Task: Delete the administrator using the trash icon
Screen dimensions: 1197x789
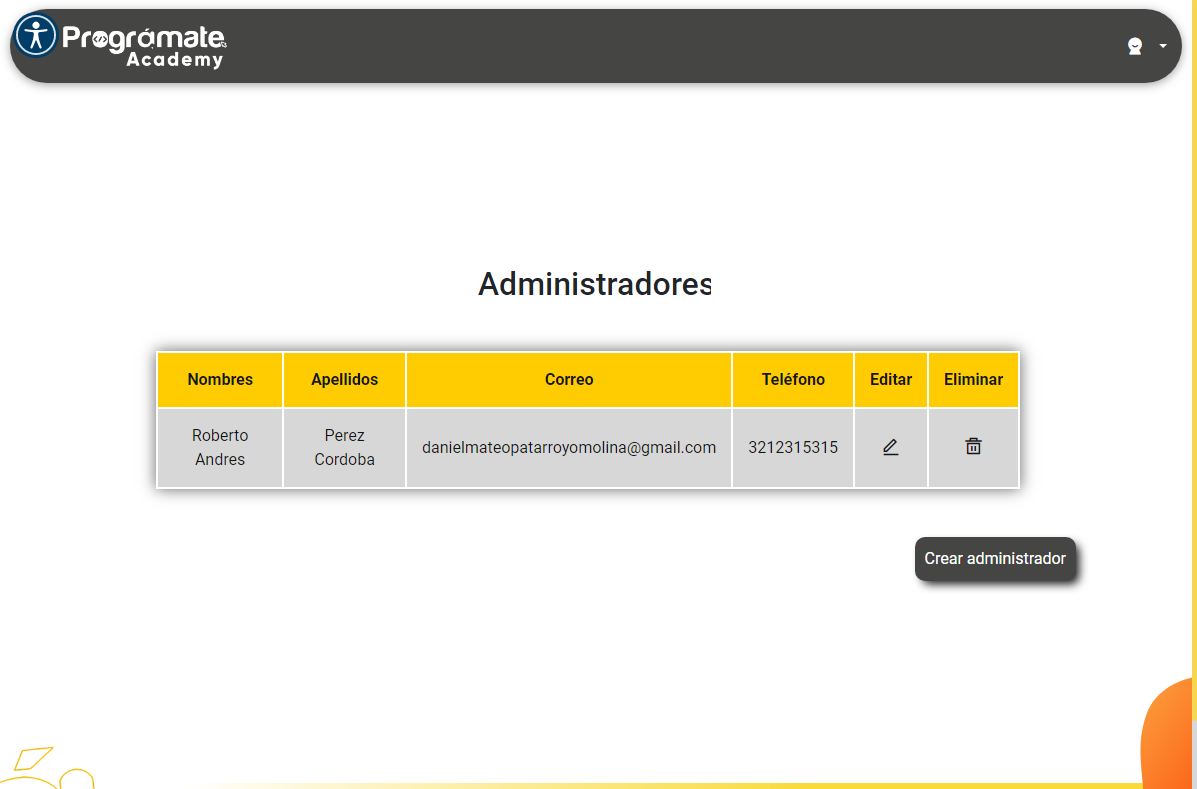Action: pos(973,446)
